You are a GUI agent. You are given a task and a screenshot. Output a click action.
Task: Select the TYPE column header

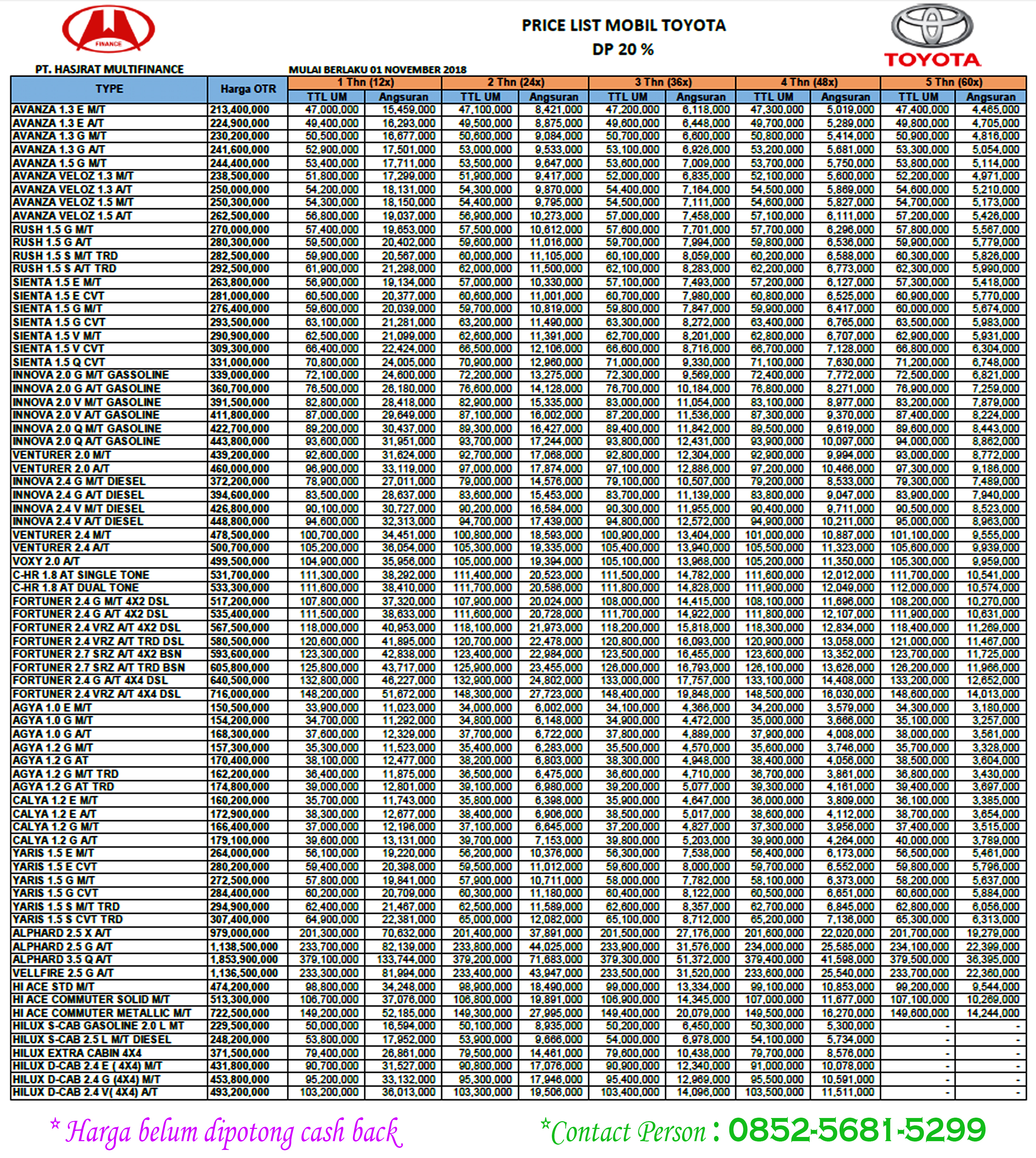109,89
